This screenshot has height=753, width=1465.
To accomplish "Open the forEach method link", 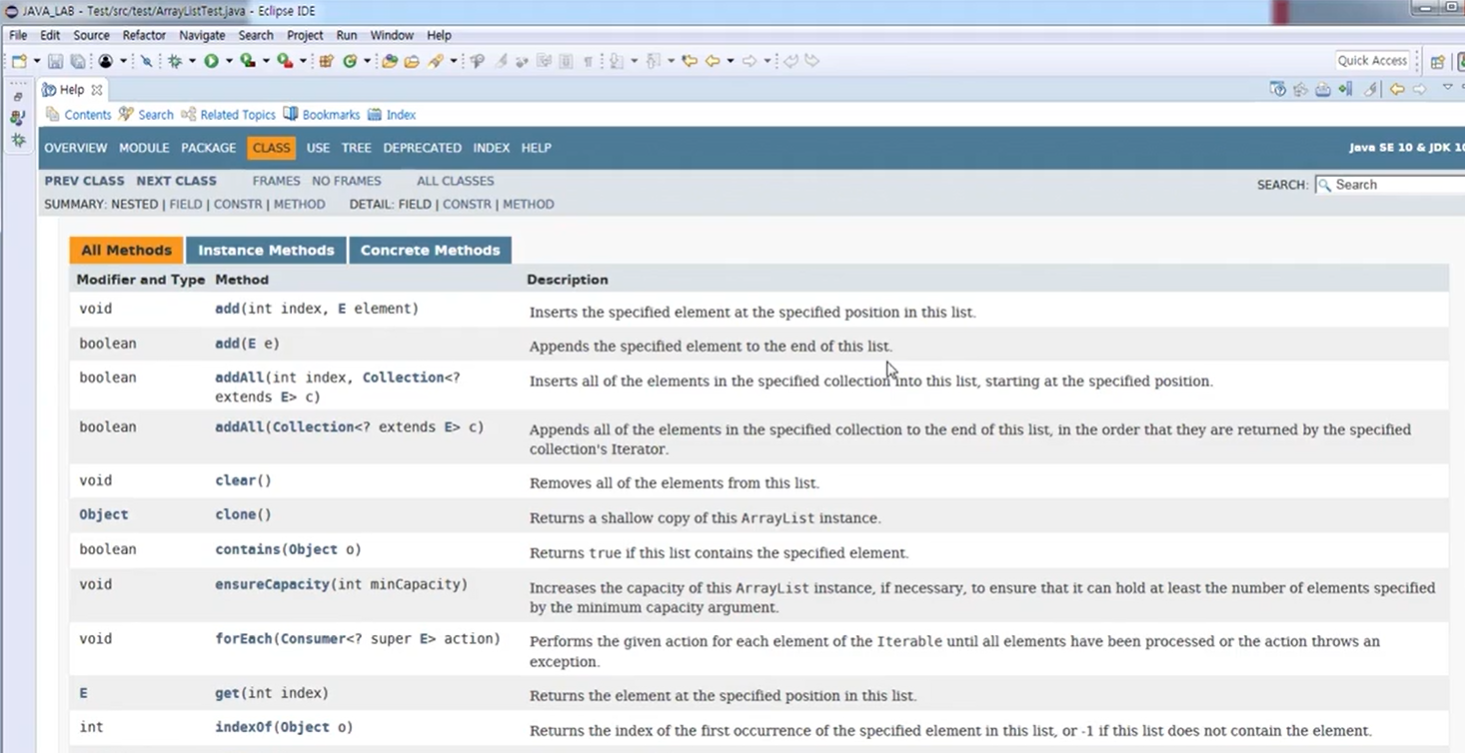I will (x=244, y=638).
